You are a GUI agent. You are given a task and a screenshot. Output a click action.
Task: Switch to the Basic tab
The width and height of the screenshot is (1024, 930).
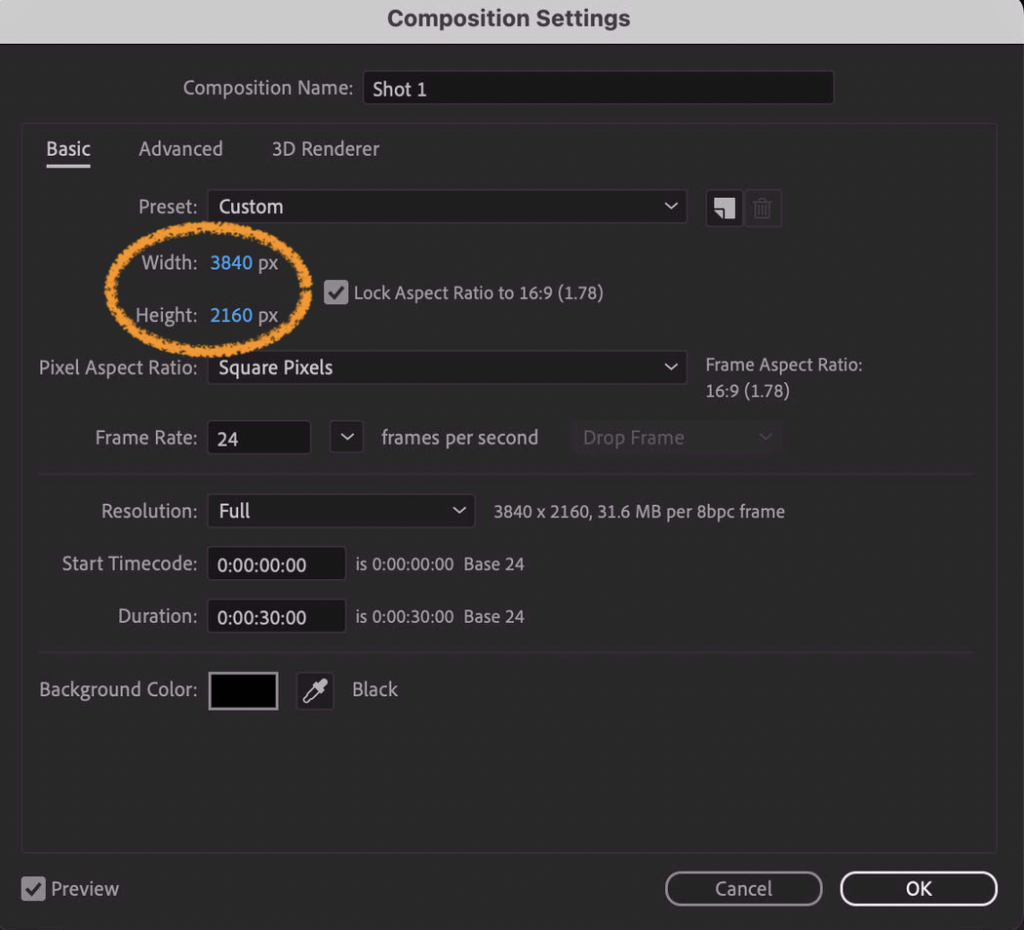[68, 149]
